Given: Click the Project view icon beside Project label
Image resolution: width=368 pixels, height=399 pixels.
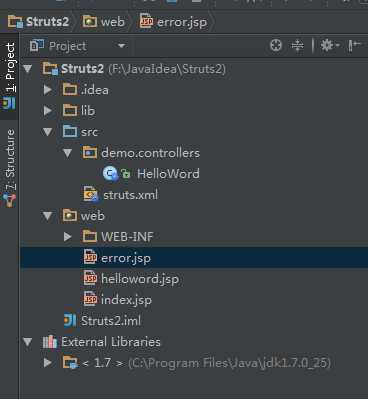Looking at the screenshot, I should coord(37,45).
